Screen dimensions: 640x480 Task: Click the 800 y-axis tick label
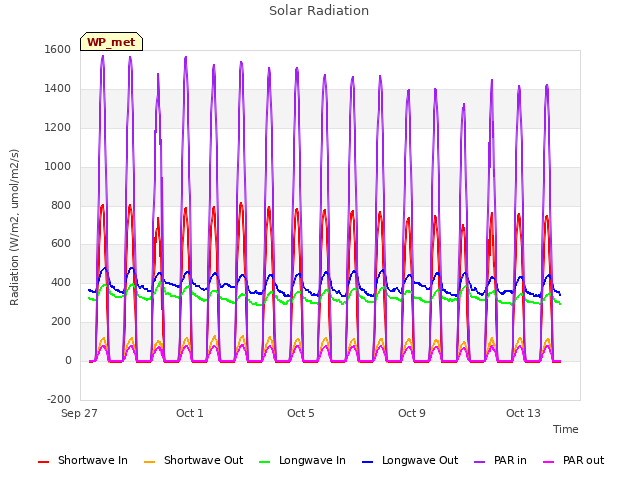point(61,206)
